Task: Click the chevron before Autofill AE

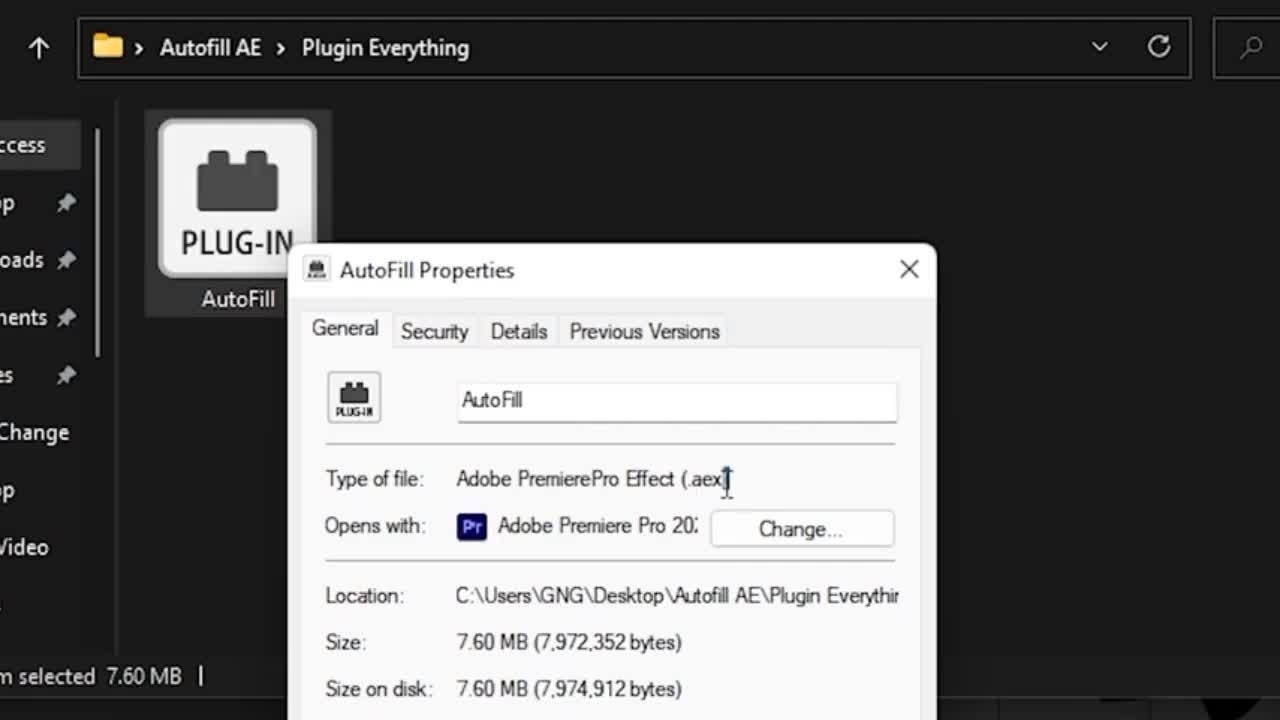Action: tap(138, 48)
